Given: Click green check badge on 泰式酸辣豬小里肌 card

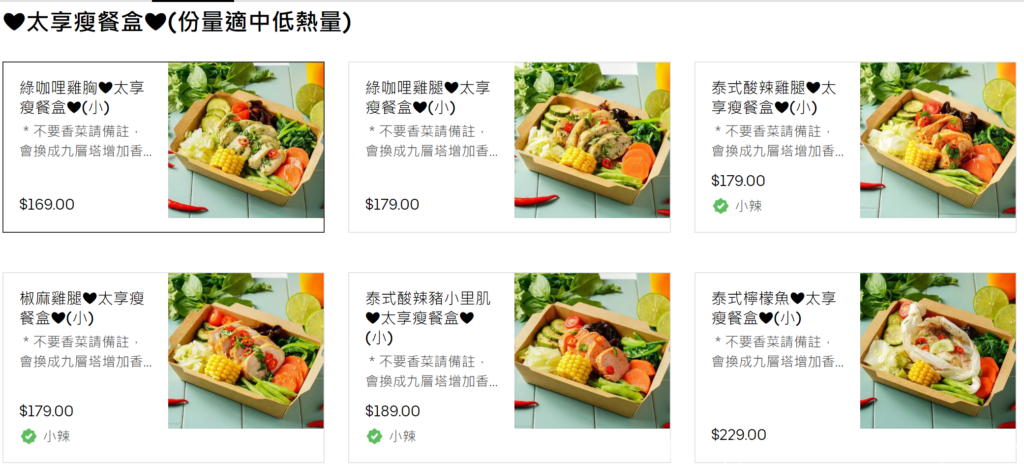Looking at the screenshot, I should pyautogui.click(x=374, y=436).
